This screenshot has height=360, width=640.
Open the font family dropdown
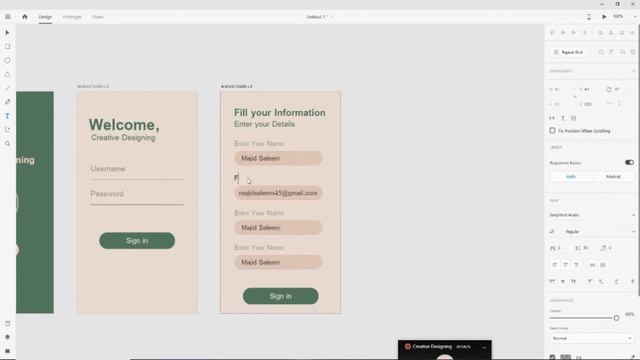[x=592, y=215]
